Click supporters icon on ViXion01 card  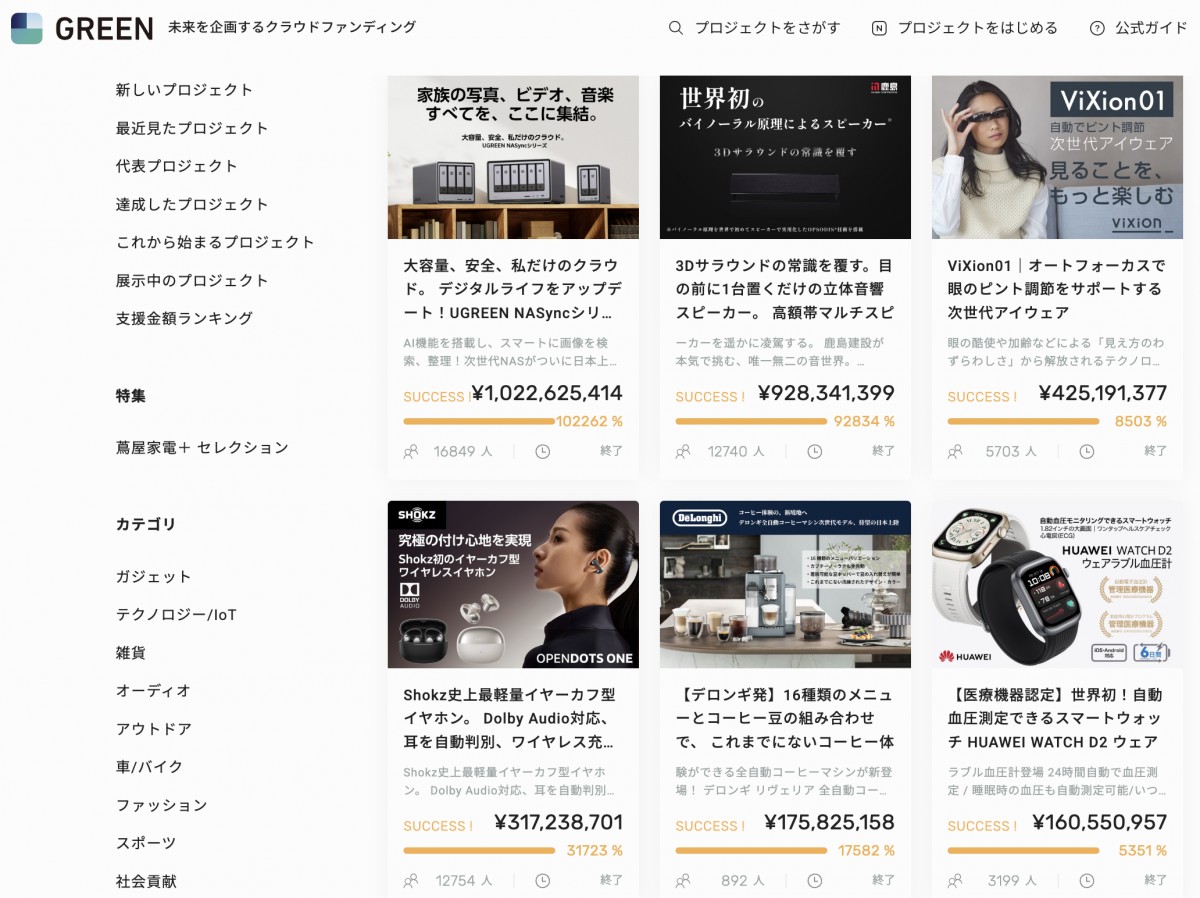955,451
